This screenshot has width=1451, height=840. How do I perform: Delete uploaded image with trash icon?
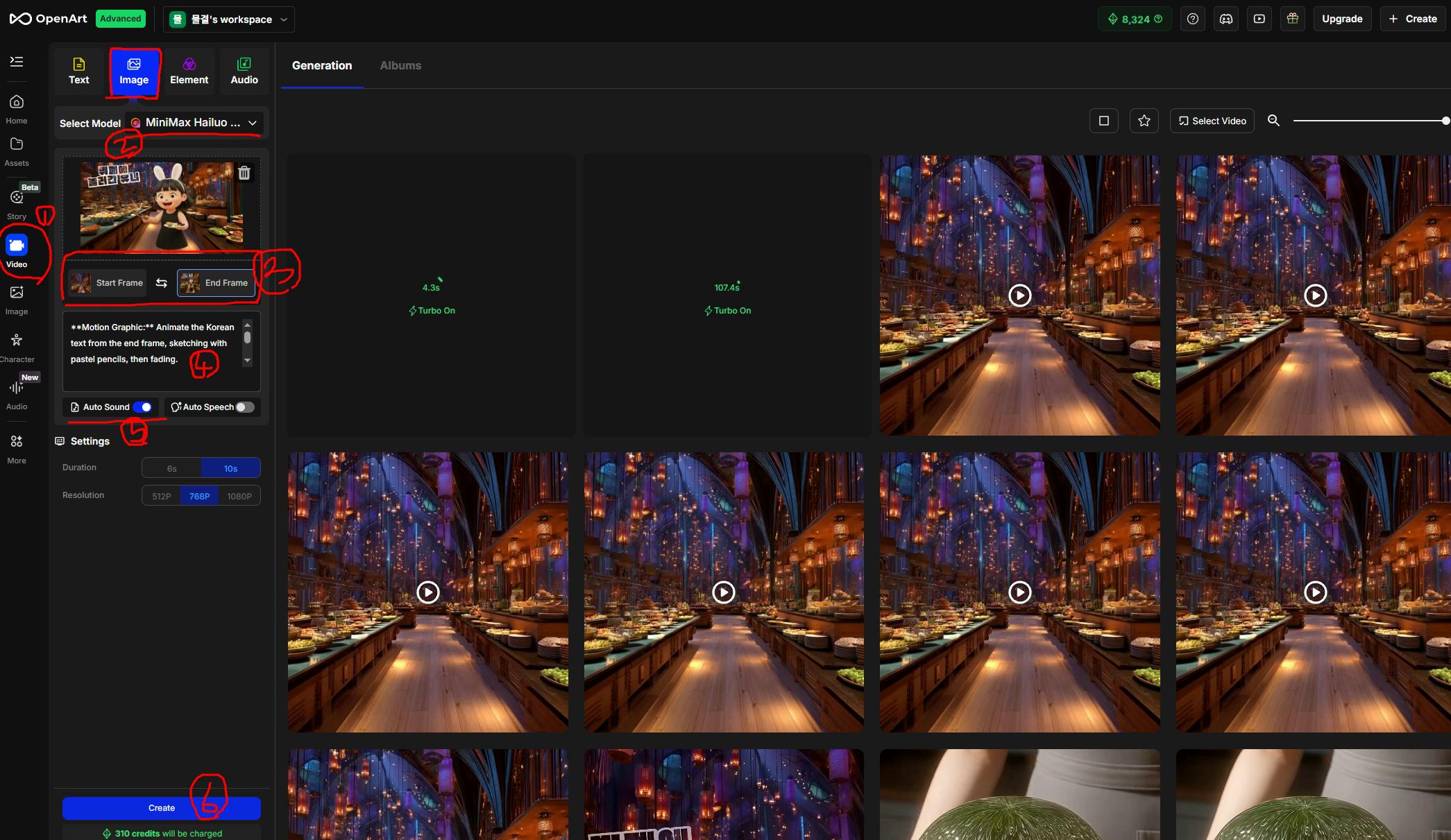pyautogui.click(x=244, y=173)
